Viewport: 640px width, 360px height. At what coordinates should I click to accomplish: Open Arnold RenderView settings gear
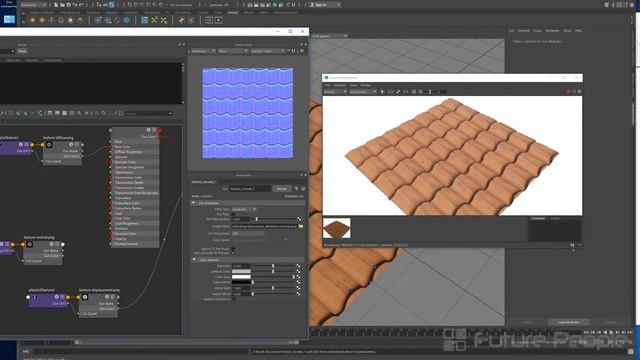pos(579,91)
